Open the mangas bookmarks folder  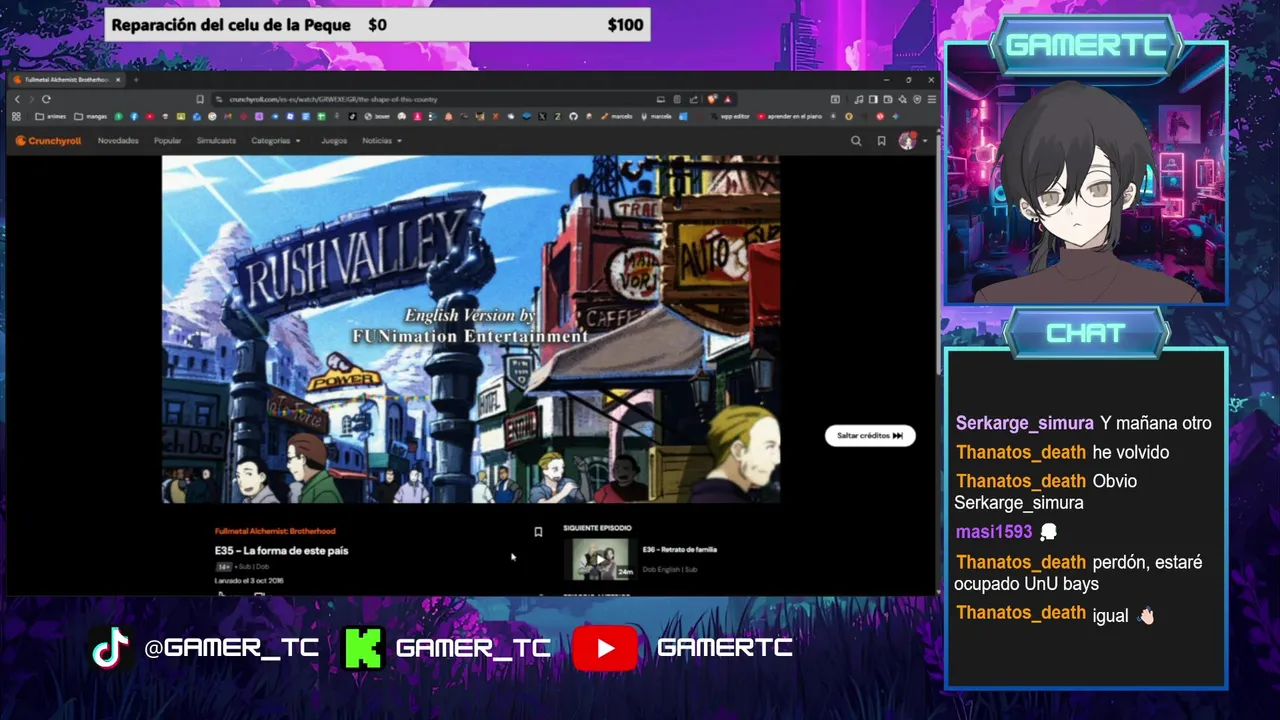(x=91, y=116)
